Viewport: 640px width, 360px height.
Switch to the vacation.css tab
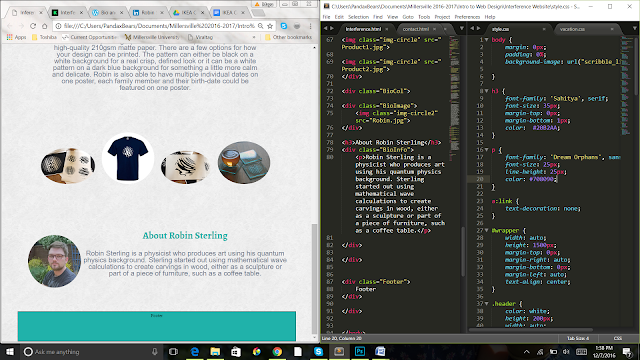click(x=572, y=29)
